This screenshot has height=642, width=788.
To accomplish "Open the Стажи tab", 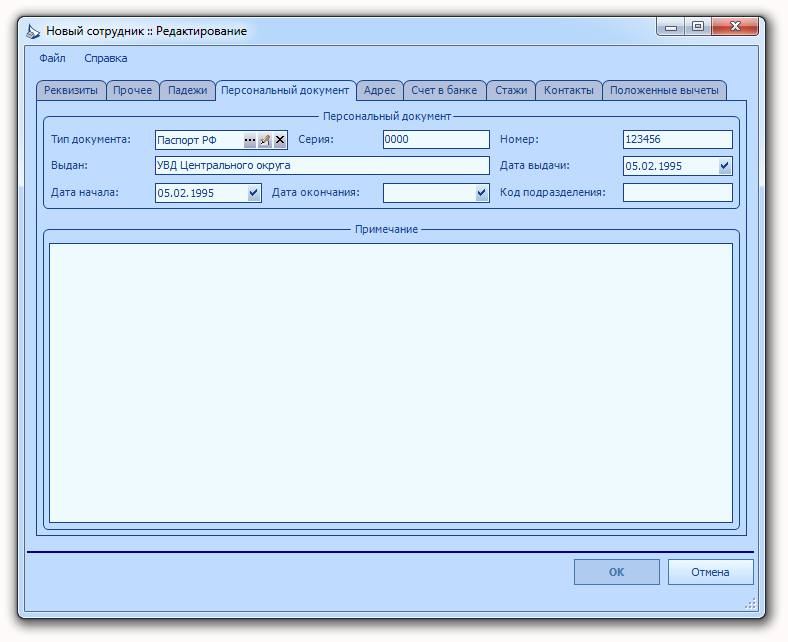I will click(511, 90).
